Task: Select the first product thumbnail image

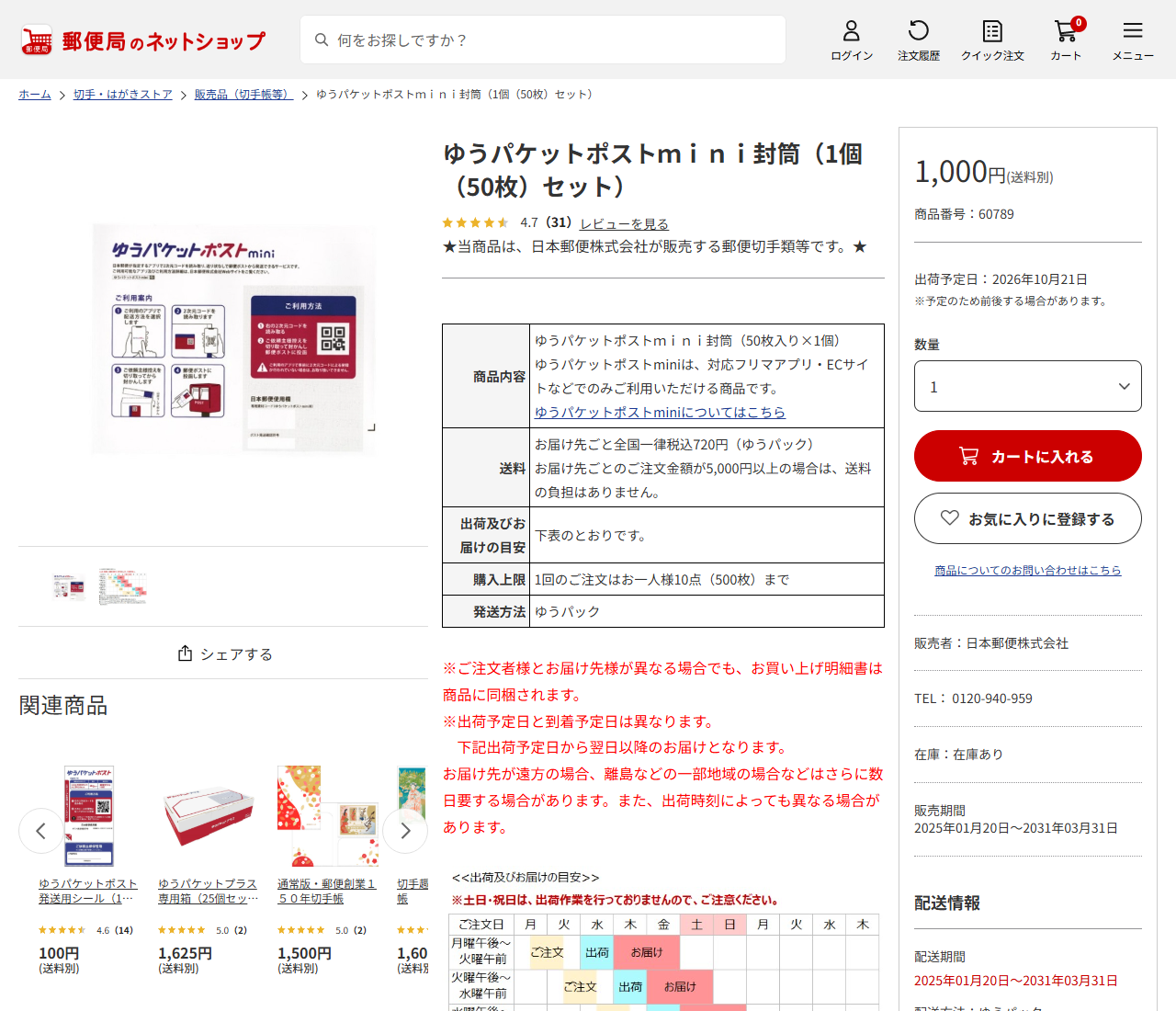Action: pos(69,586)
